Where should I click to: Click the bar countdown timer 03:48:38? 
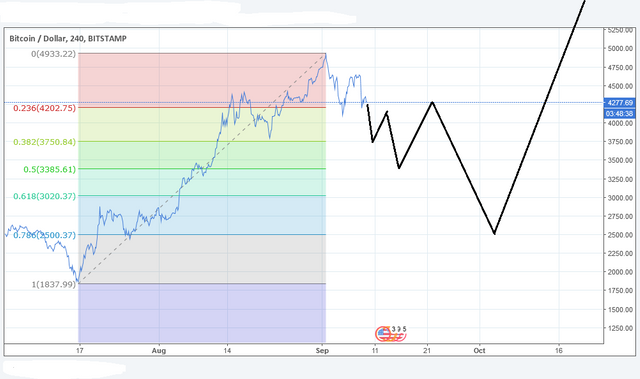point(620,113)
